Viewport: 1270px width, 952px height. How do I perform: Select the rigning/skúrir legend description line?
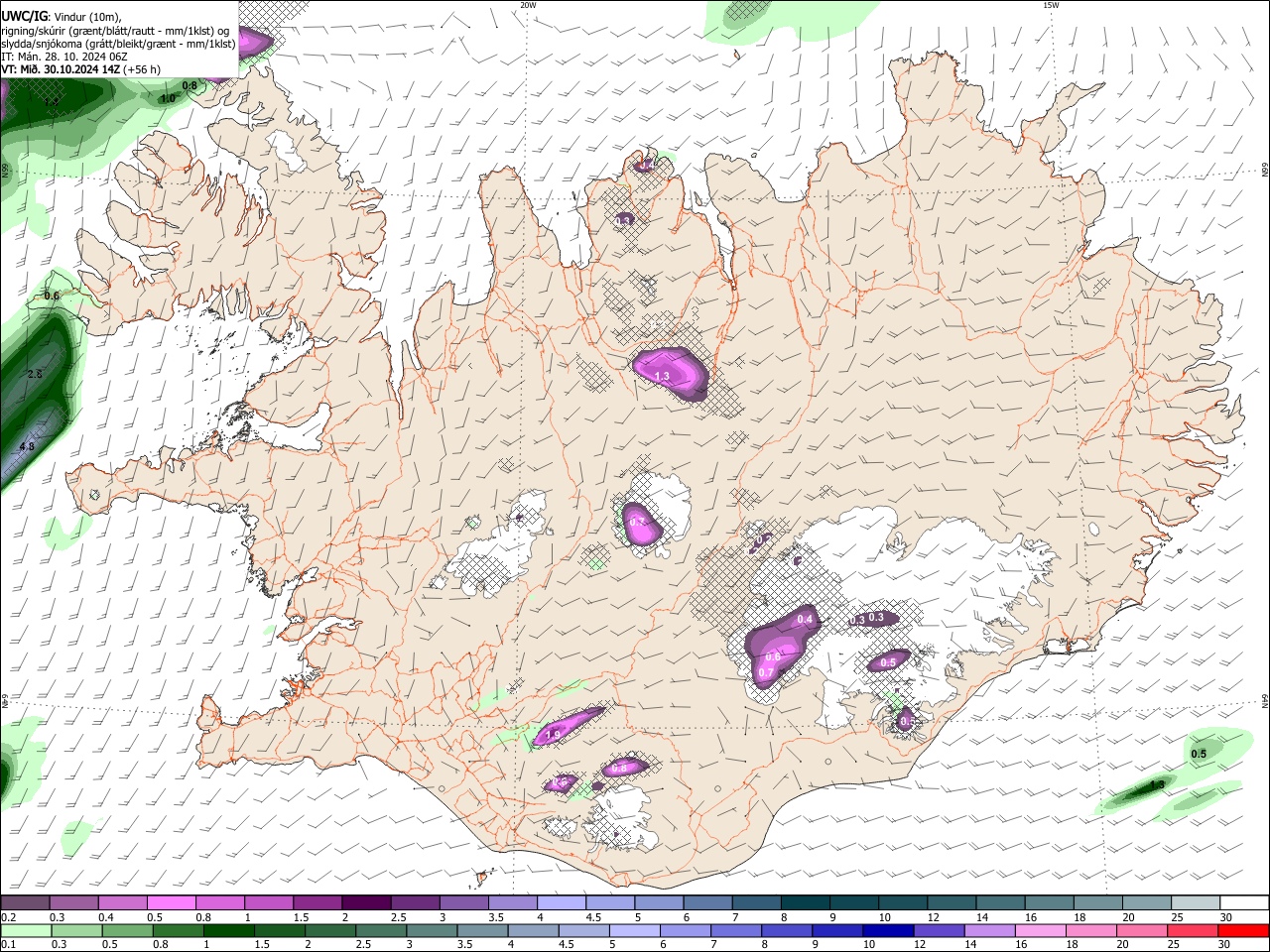(114, 30)
